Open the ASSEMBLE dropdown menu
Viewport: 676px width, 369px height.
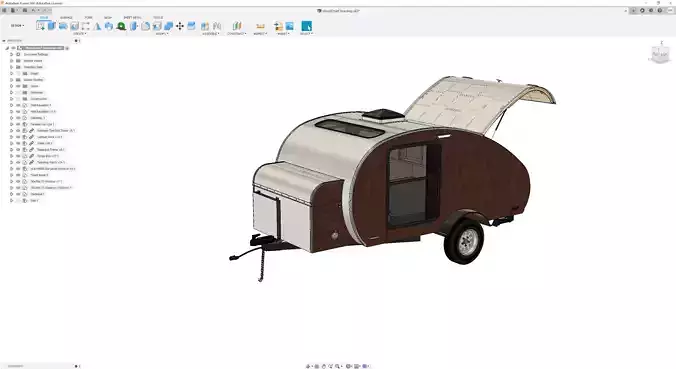(211, 34)
